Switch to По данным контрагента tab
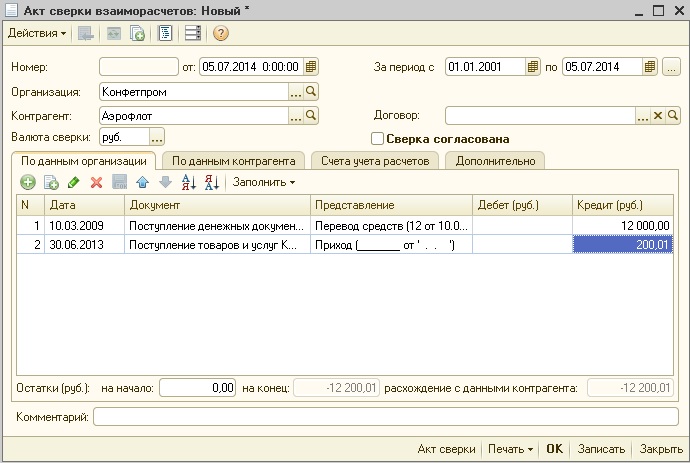The width and height of the screenshot is (690, 463). [x=233, y=161]
